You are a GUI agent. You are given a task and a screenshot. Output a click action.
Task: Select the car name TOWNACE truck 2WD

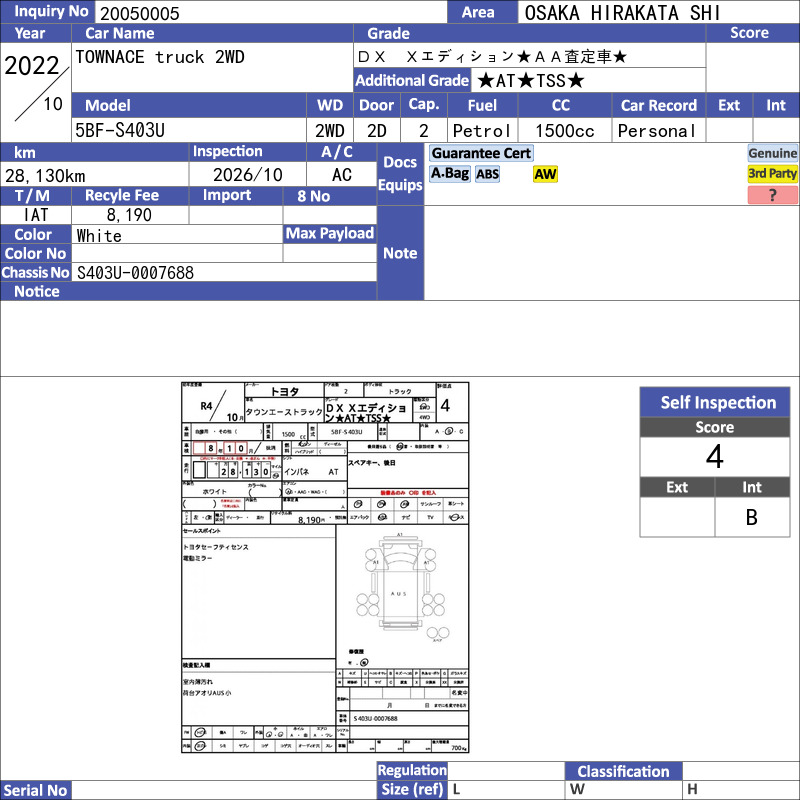160,57
